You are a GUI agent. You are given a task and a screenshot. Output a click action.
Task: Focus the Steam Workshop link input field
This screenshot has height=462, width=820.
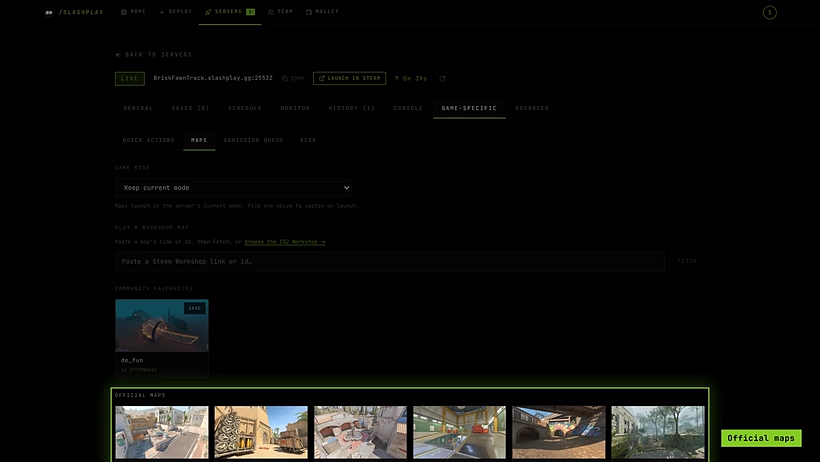click(x=390, y=261)
